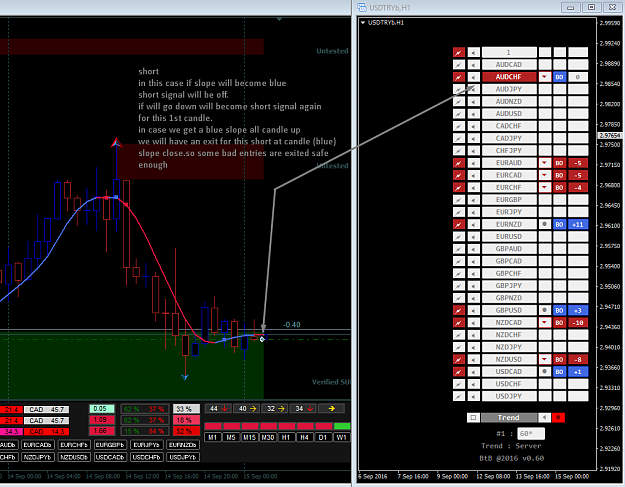
Task: Click the chart icon beside NZDUSD
Action: 459,359
